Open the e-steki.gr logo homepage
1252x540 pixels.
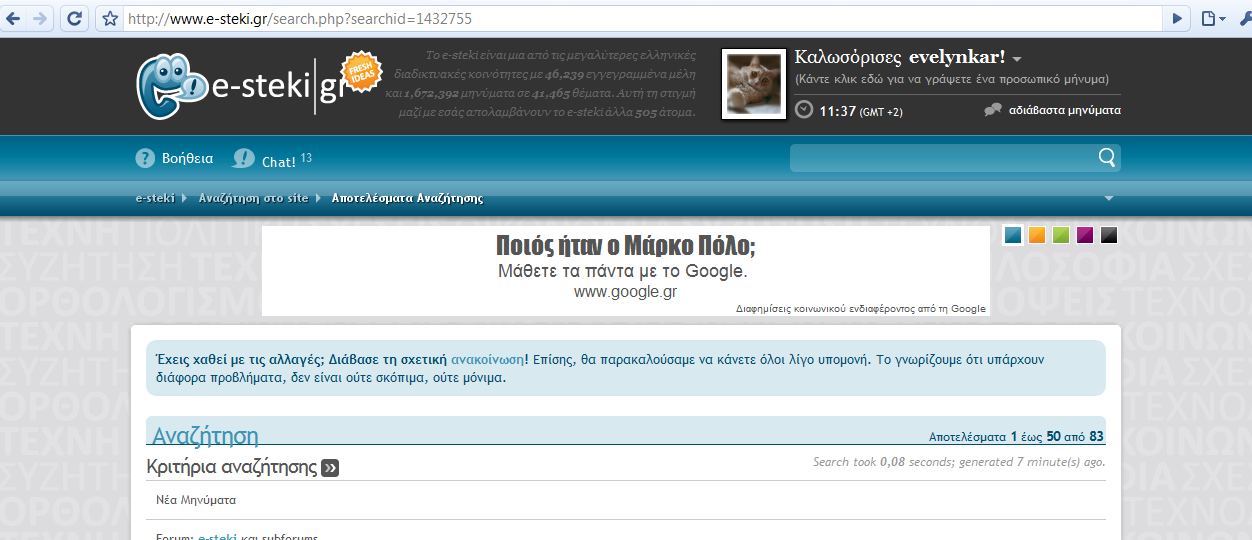pos(240,87)
